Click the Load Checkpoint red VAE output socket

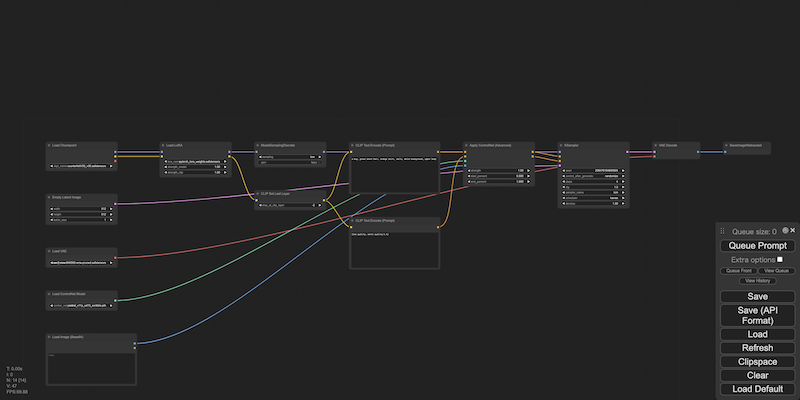(x=115, y=161)
